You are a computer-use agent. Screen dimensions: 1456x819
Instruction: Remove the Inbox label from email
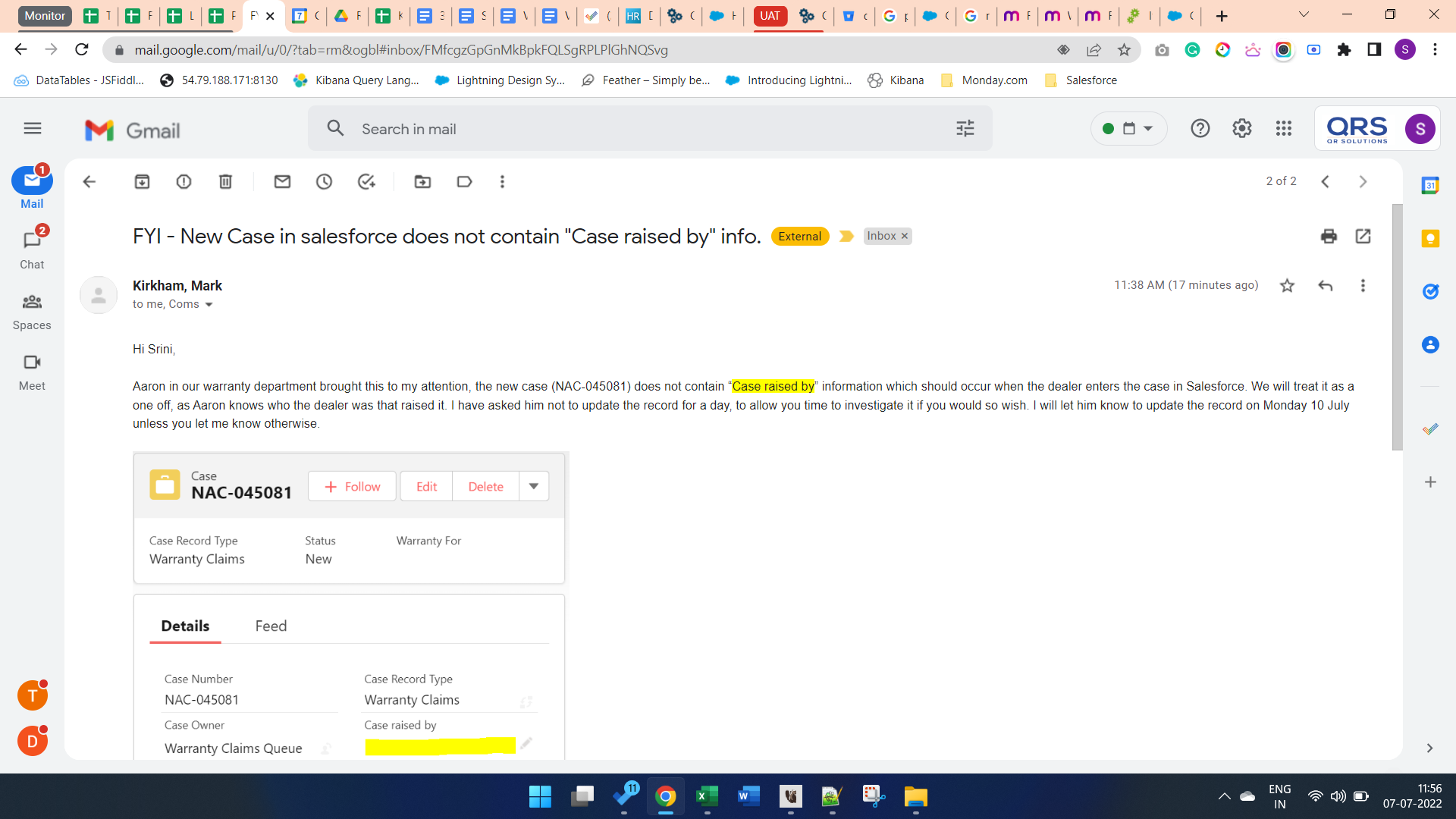pyautogui.click(x=904, y=237)
